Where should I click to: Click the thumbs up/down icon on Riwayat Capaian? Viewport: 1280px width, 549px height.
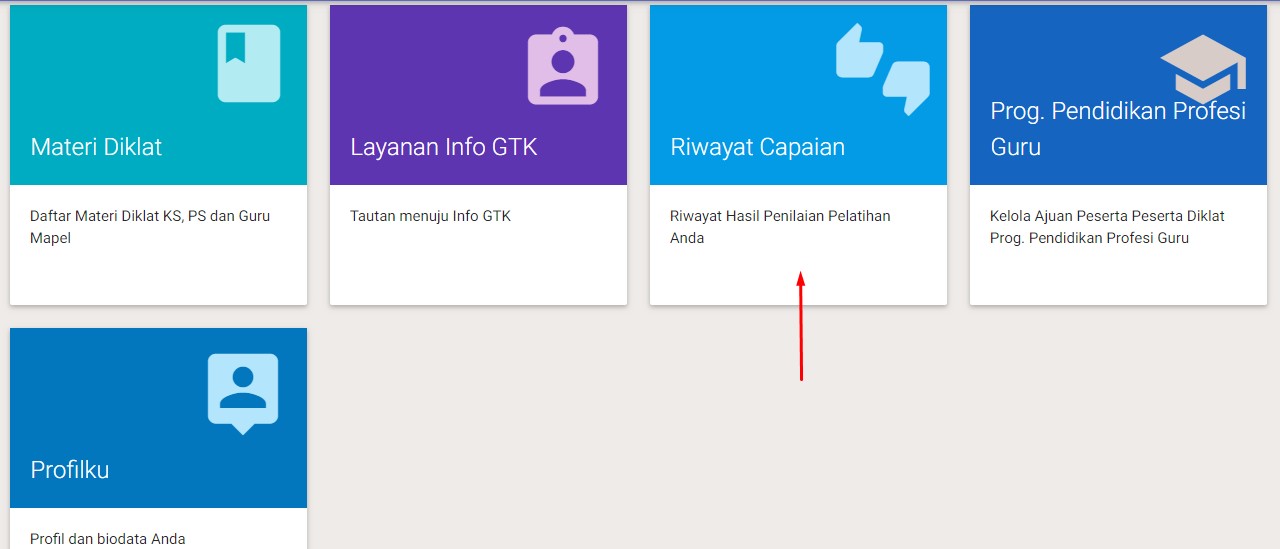[x=883, y=68]
